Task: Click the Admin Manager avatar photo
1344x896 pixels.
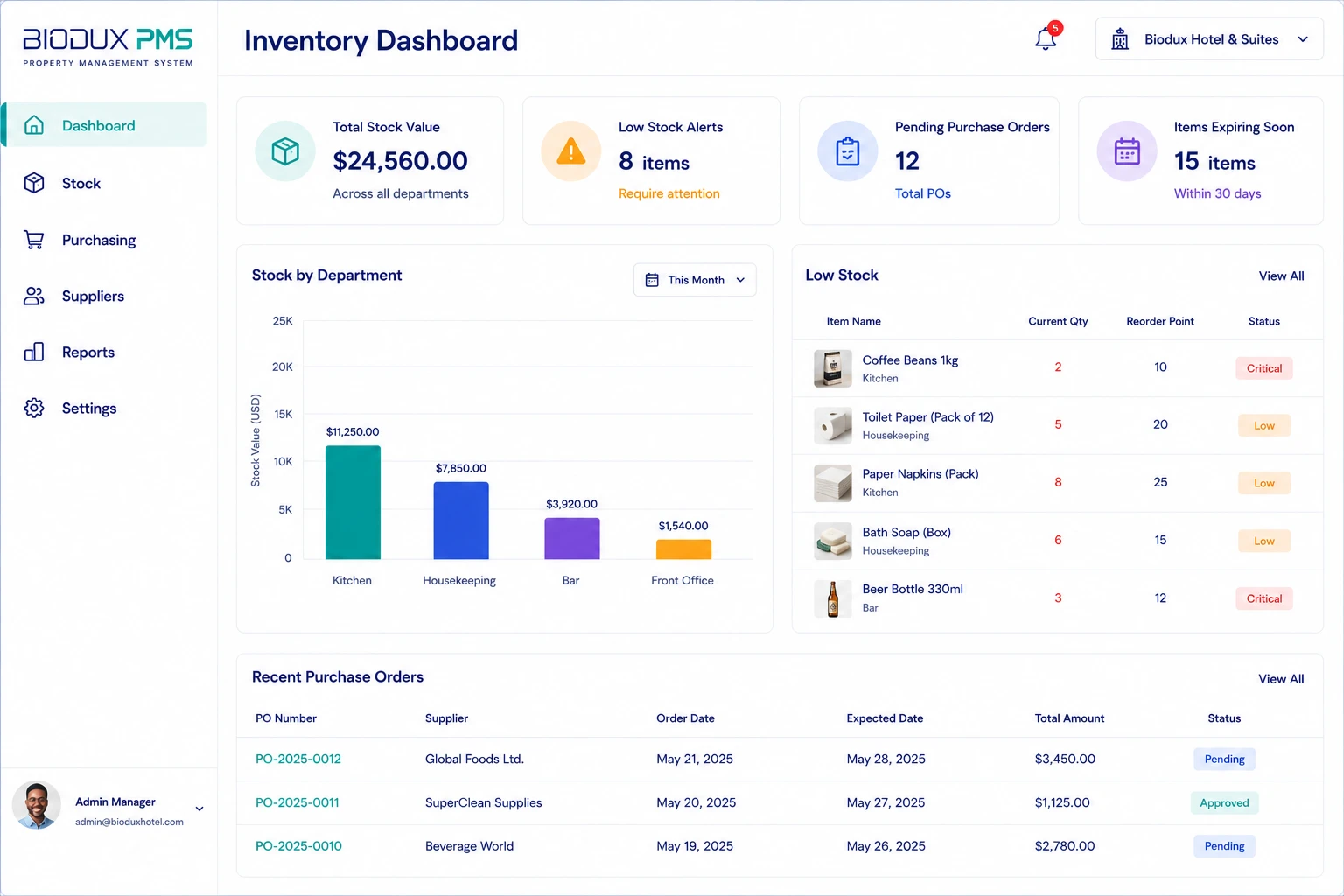Action: pyautogui.click(x=37, y=805)
